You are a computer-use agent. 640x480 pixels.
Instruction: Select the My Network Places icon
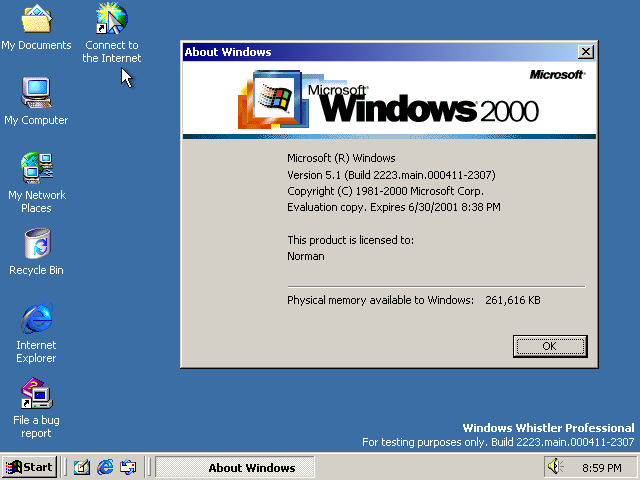tap(36, 168)
